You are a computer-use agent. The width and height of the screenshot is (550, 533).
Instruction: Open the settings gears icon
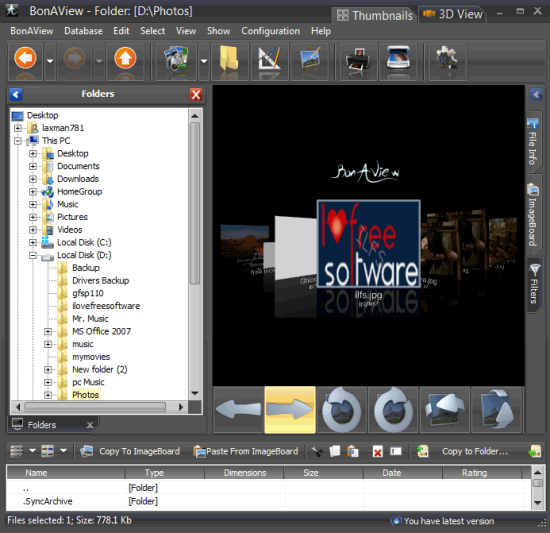447,59
